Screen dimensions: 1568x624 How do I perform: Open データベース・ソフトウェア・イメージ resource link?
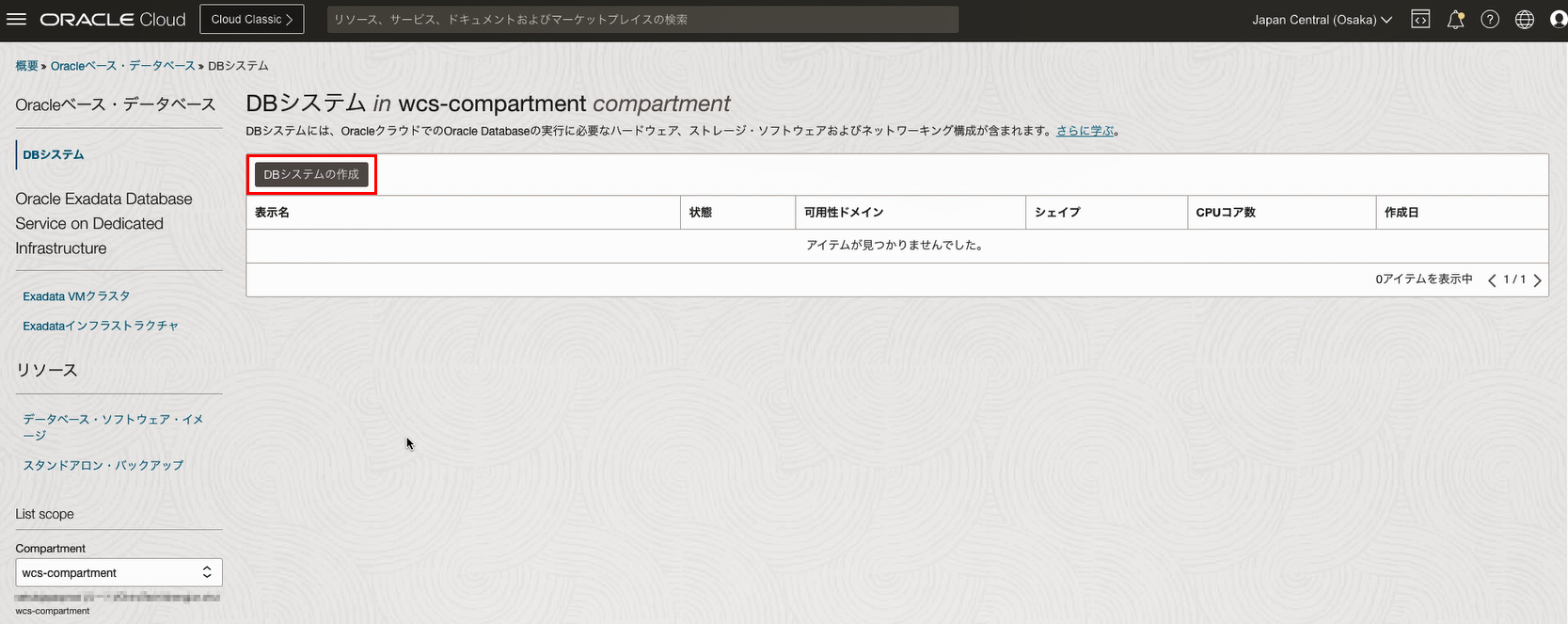(x=113, y=427)
